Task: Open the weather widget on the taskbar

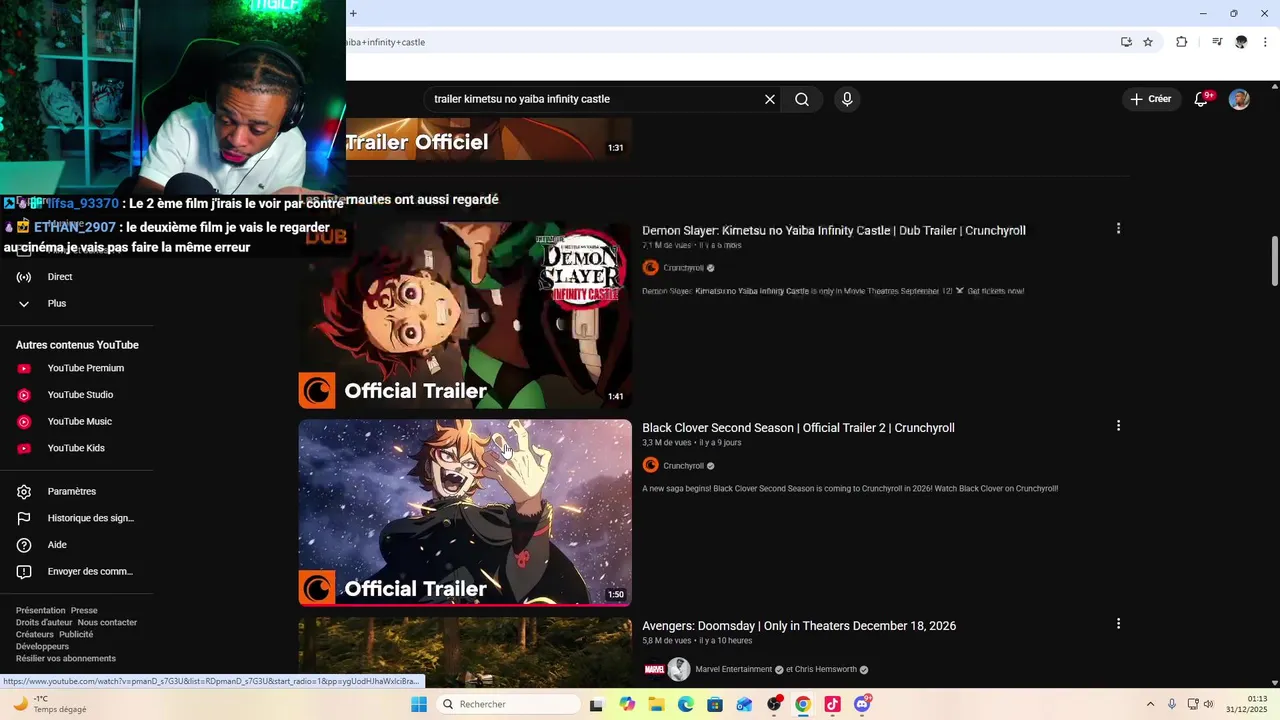Action: 48,704
